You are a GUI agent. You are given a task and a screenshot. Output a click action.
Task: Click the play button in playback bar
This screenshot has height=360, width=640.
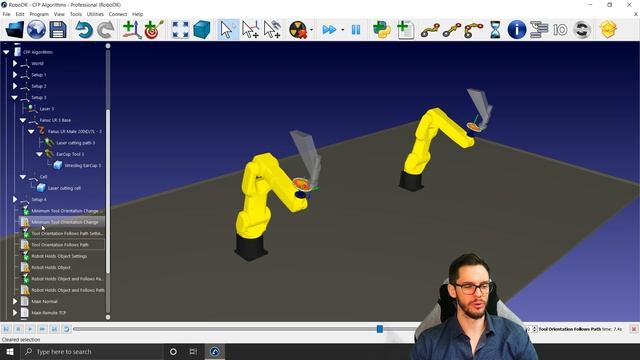(30, 329)
